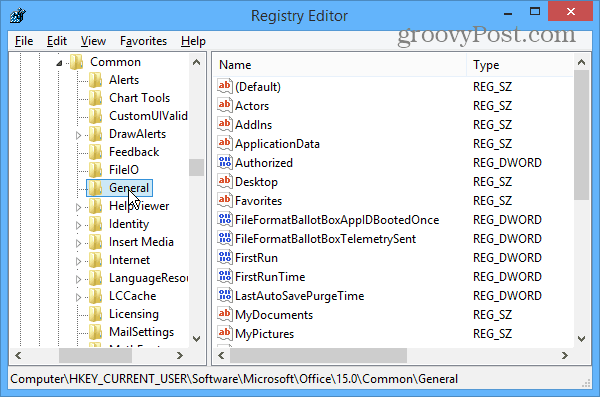Click the Common folder icon

(77, 62)
